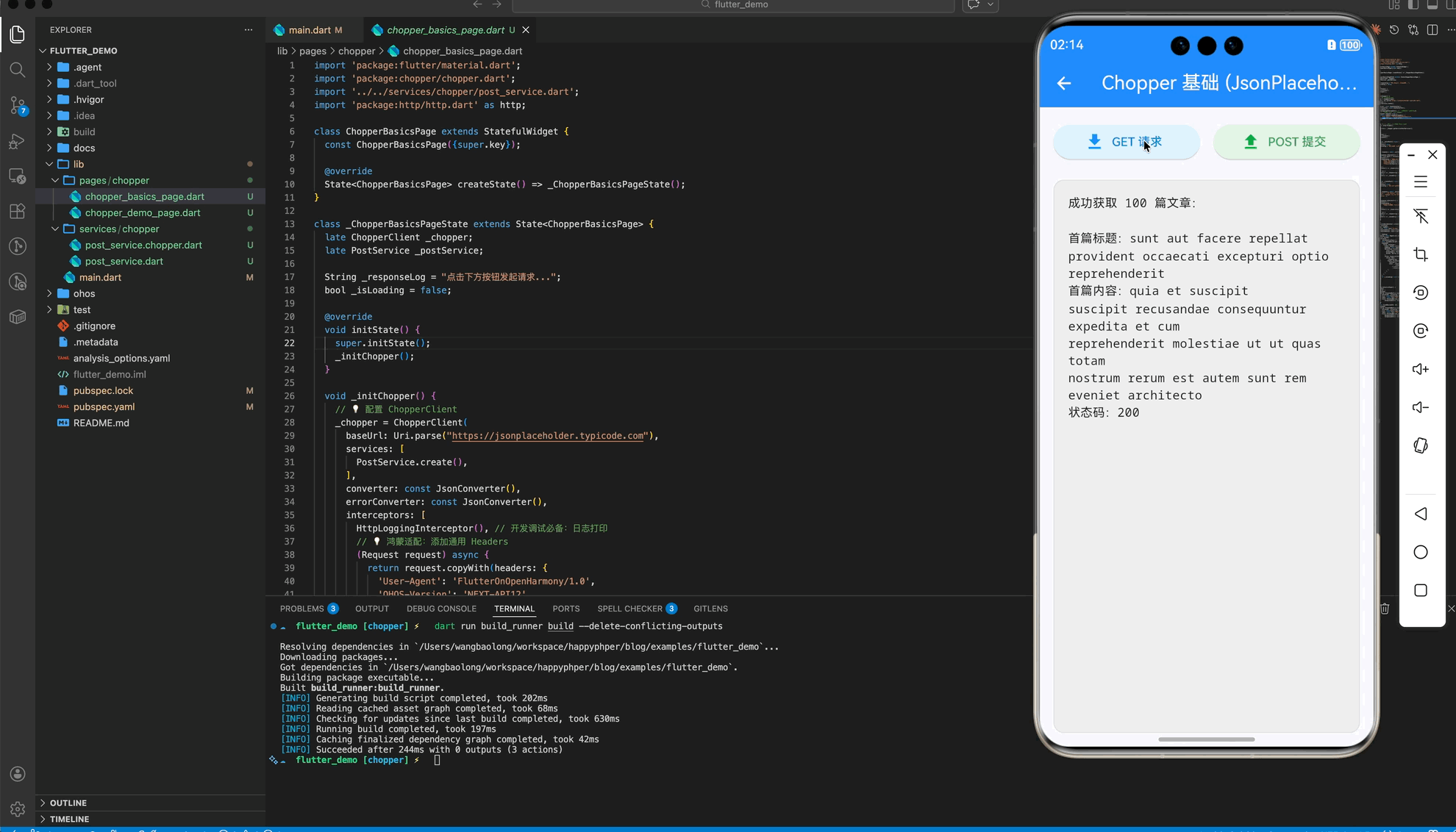Screen dimensions: 1456x832
Task: Expand the TIMELINE section
Action: click(69, 819)
